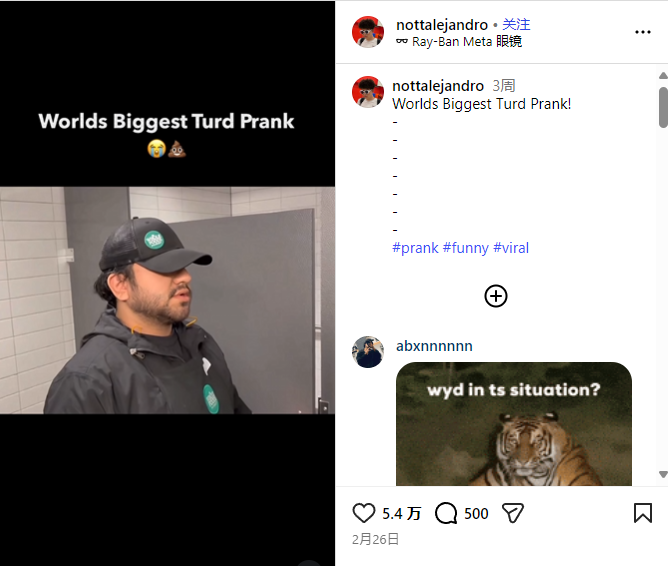Open comments via speech bubble icon
668x566 pixels.
[446, 513]
